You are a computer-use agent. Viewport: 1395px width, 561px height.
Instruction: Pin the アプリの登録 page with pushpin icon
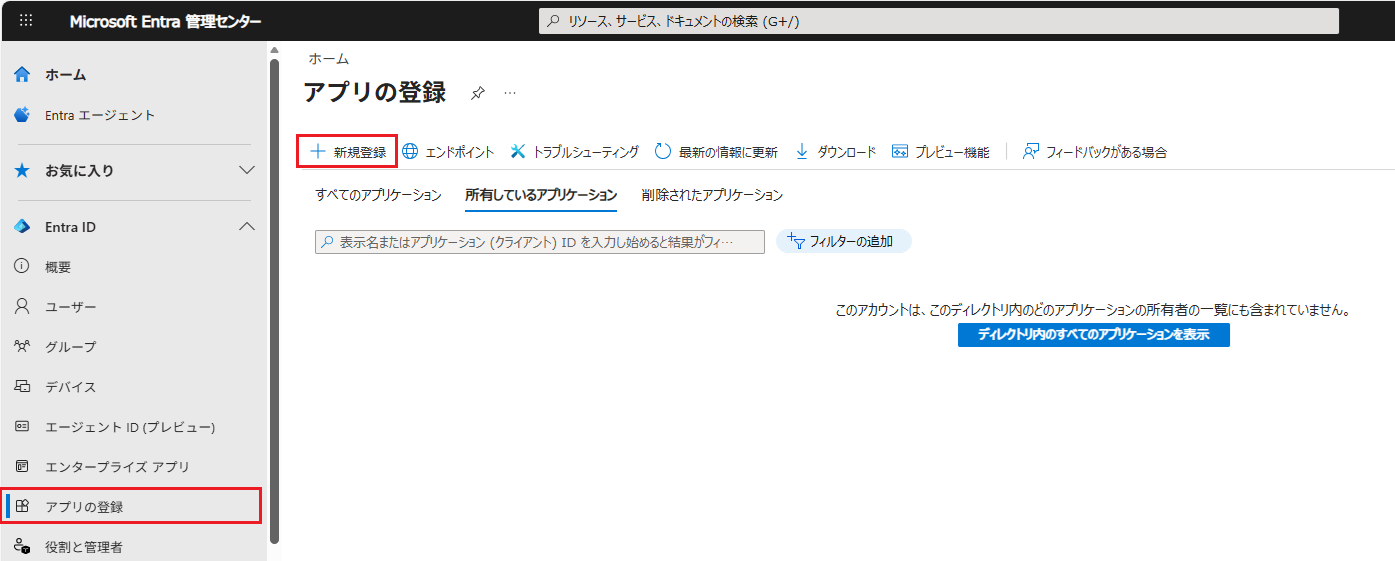point(478,93)
